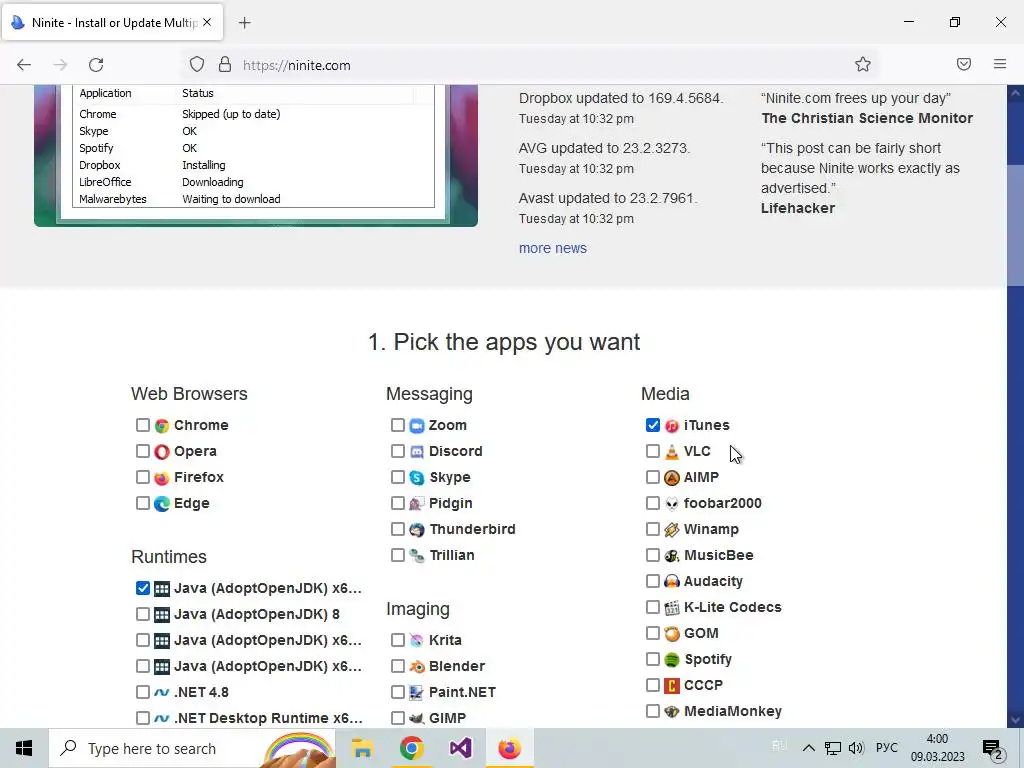Click the Krita app icon

(x=417, y=641)
